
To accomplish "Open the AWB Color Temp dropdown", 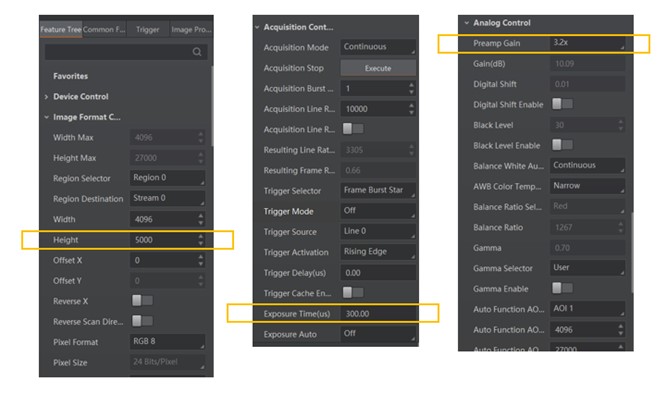I will [587, 186].
